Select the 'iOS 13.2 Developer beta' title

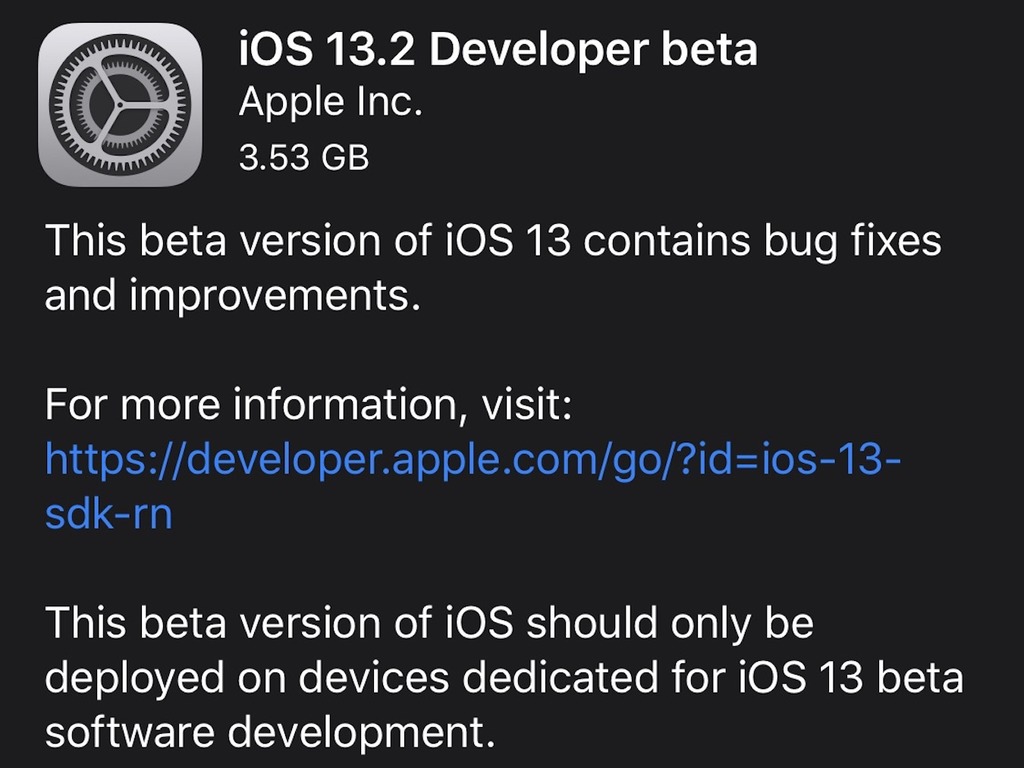(x=498, y=49)
